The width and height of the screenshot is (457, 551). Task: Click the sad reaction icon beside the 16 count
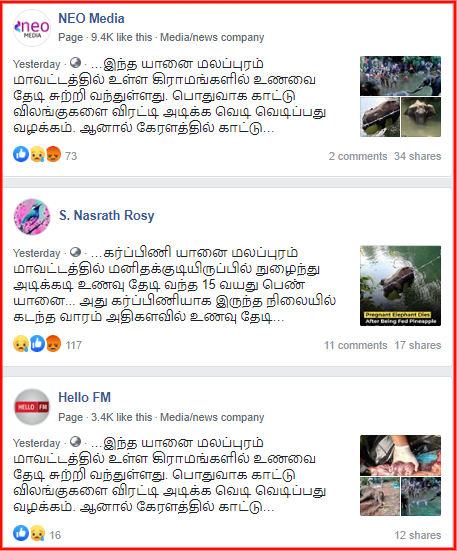pos(37,533)
